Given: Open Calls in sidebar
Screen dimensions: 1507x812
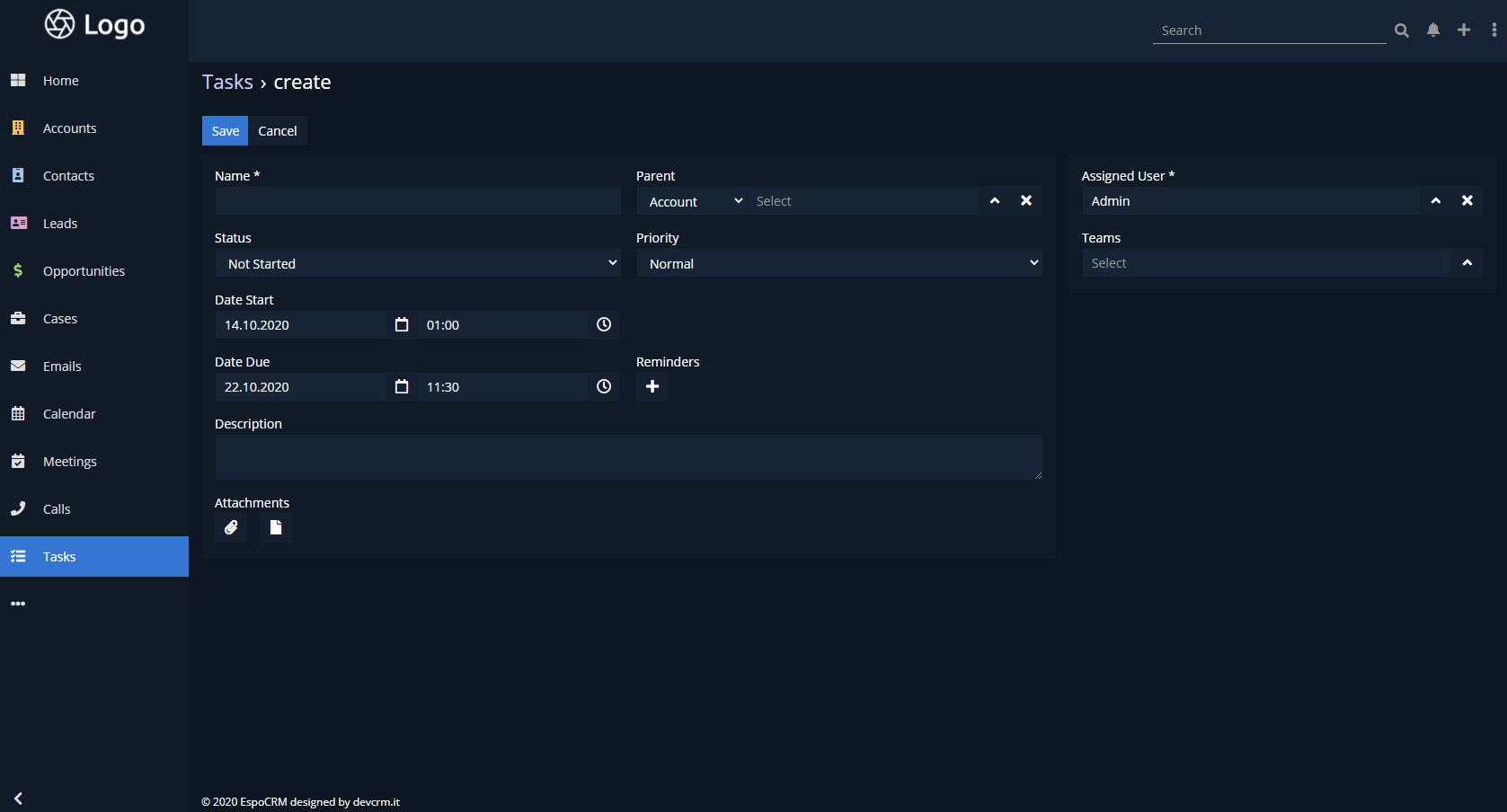Looking at the screenshot, I should [94, 509].
